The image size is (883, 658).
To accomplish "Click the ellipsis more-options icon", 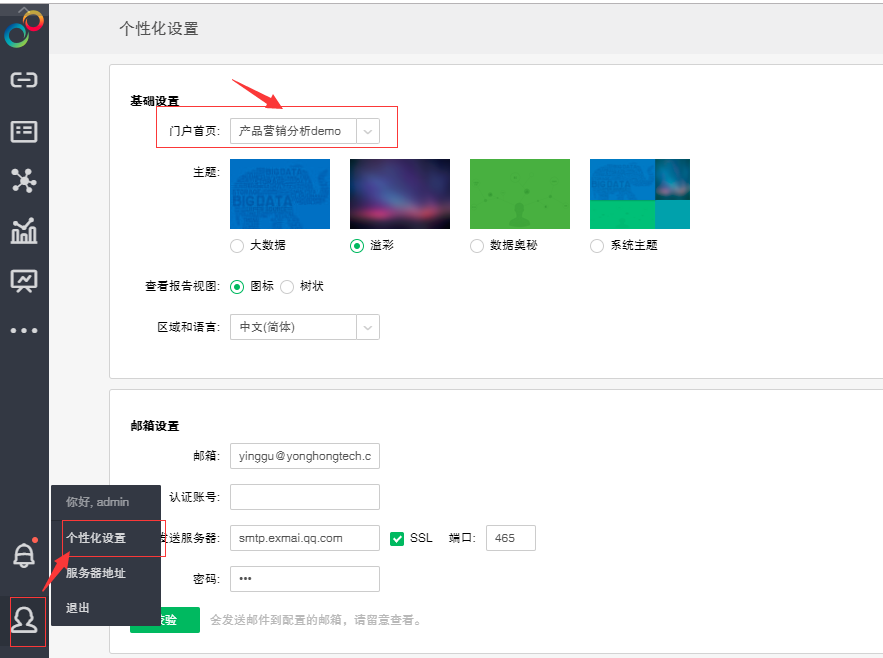I will (22, 330).
